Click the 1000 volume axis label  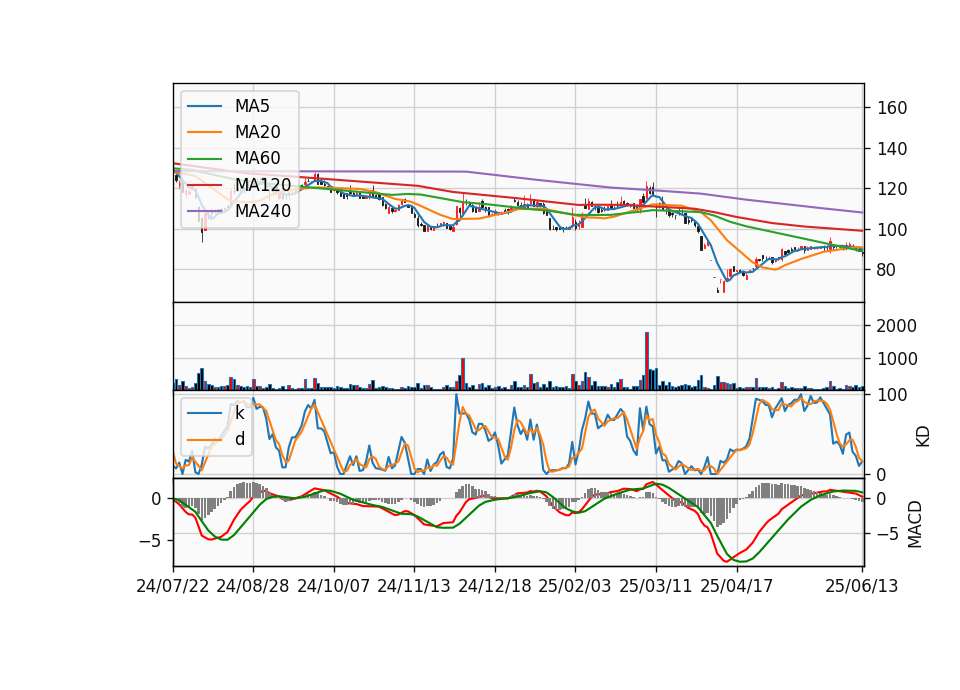pos(897,359)
